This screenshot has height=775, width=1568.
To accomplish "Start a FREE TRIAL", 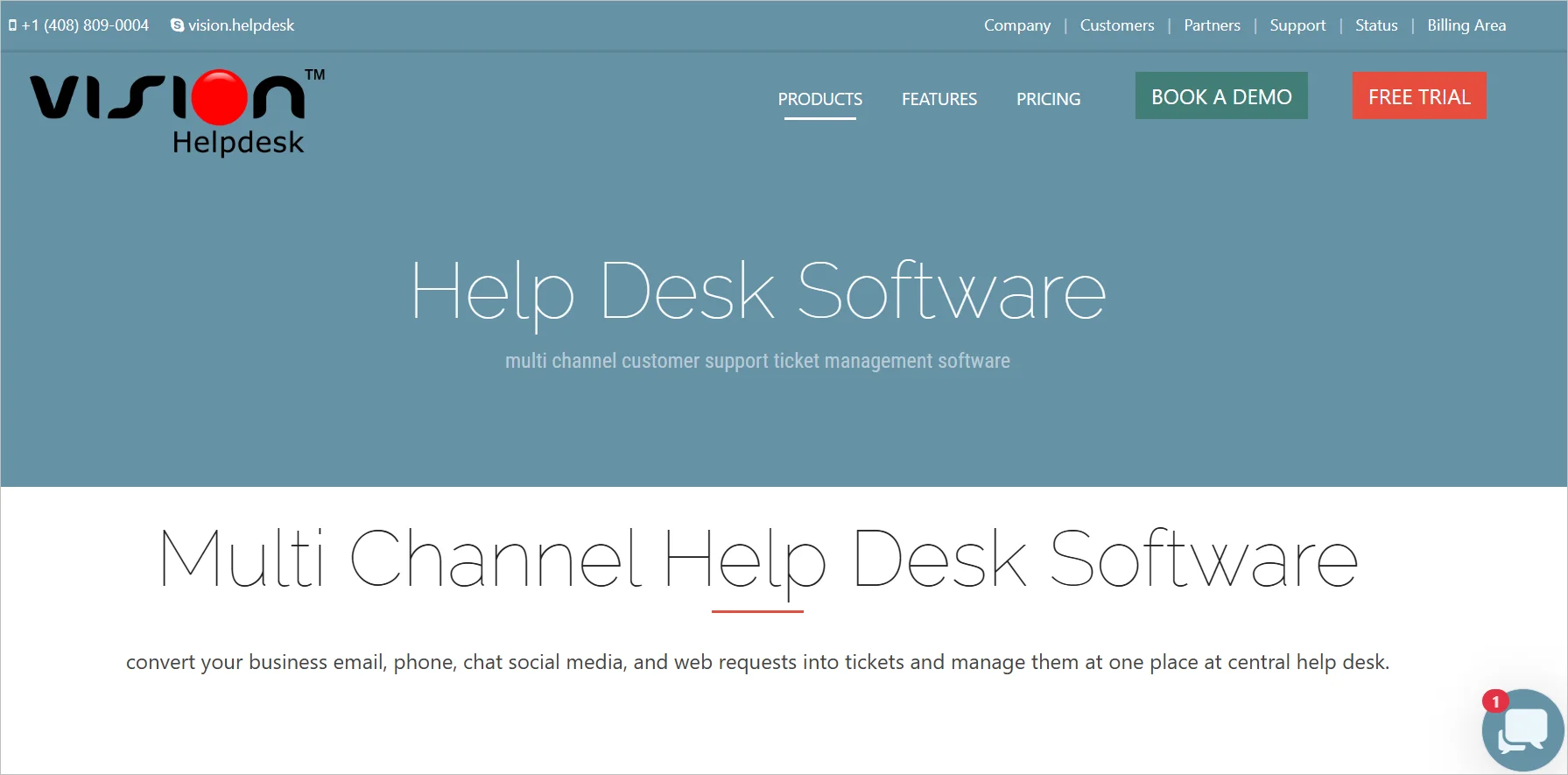I will tap(1419, 95).
